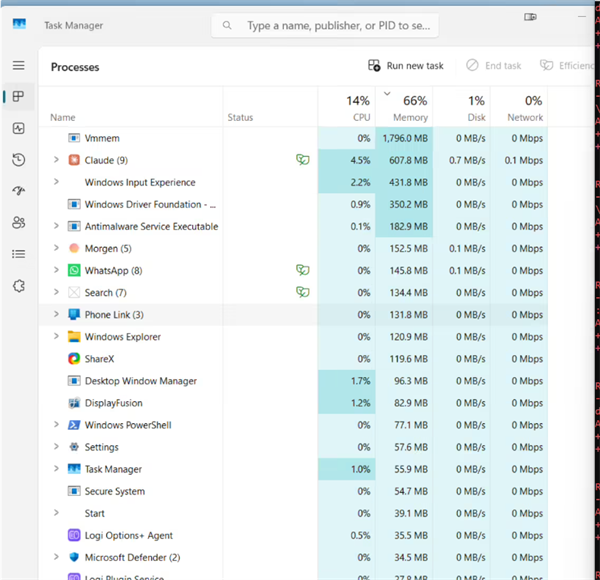Click the End task button

tap(494, 66)
